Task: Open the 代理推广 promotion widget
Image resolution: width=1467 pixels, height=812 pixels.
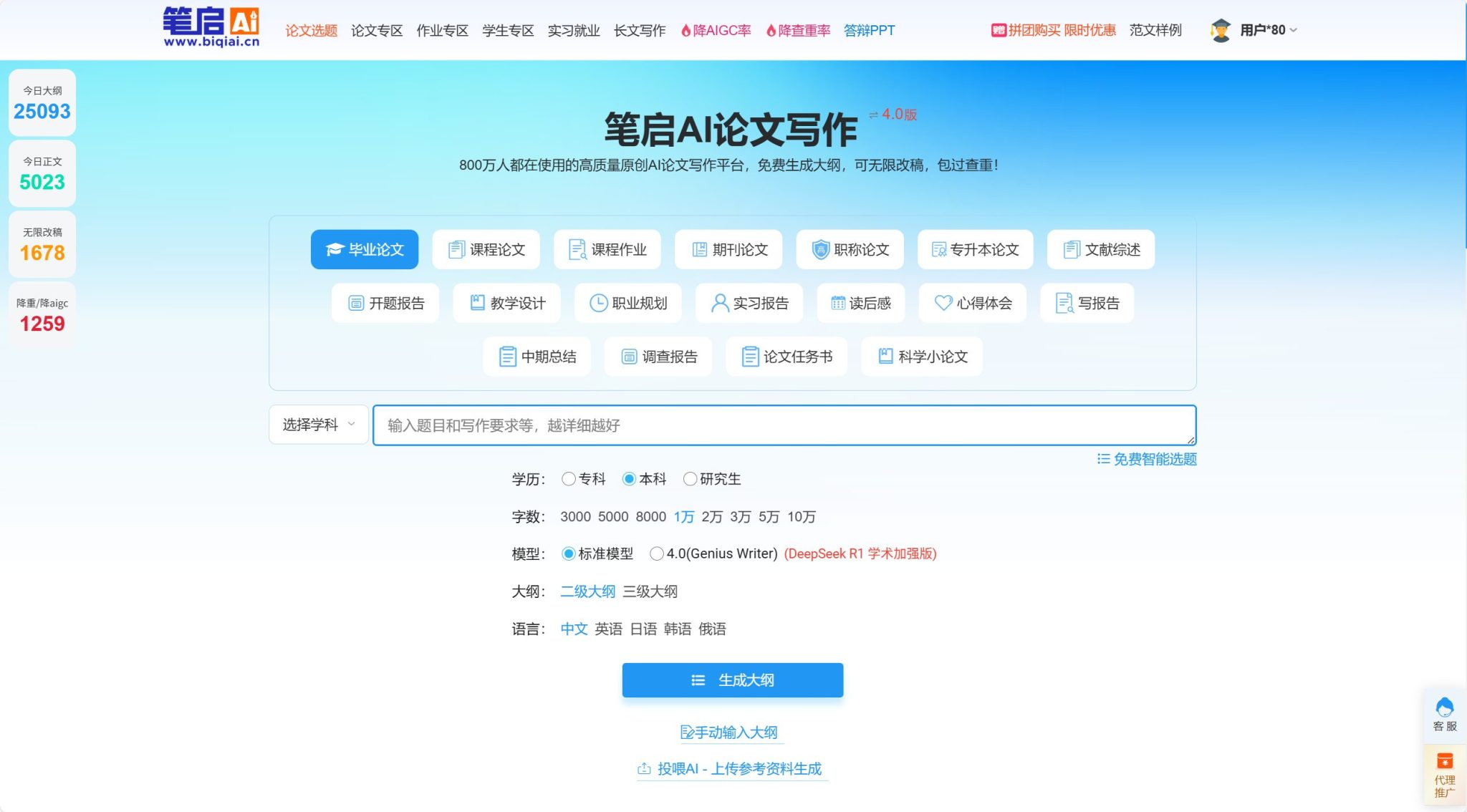Action: (x=1444, y=775)
